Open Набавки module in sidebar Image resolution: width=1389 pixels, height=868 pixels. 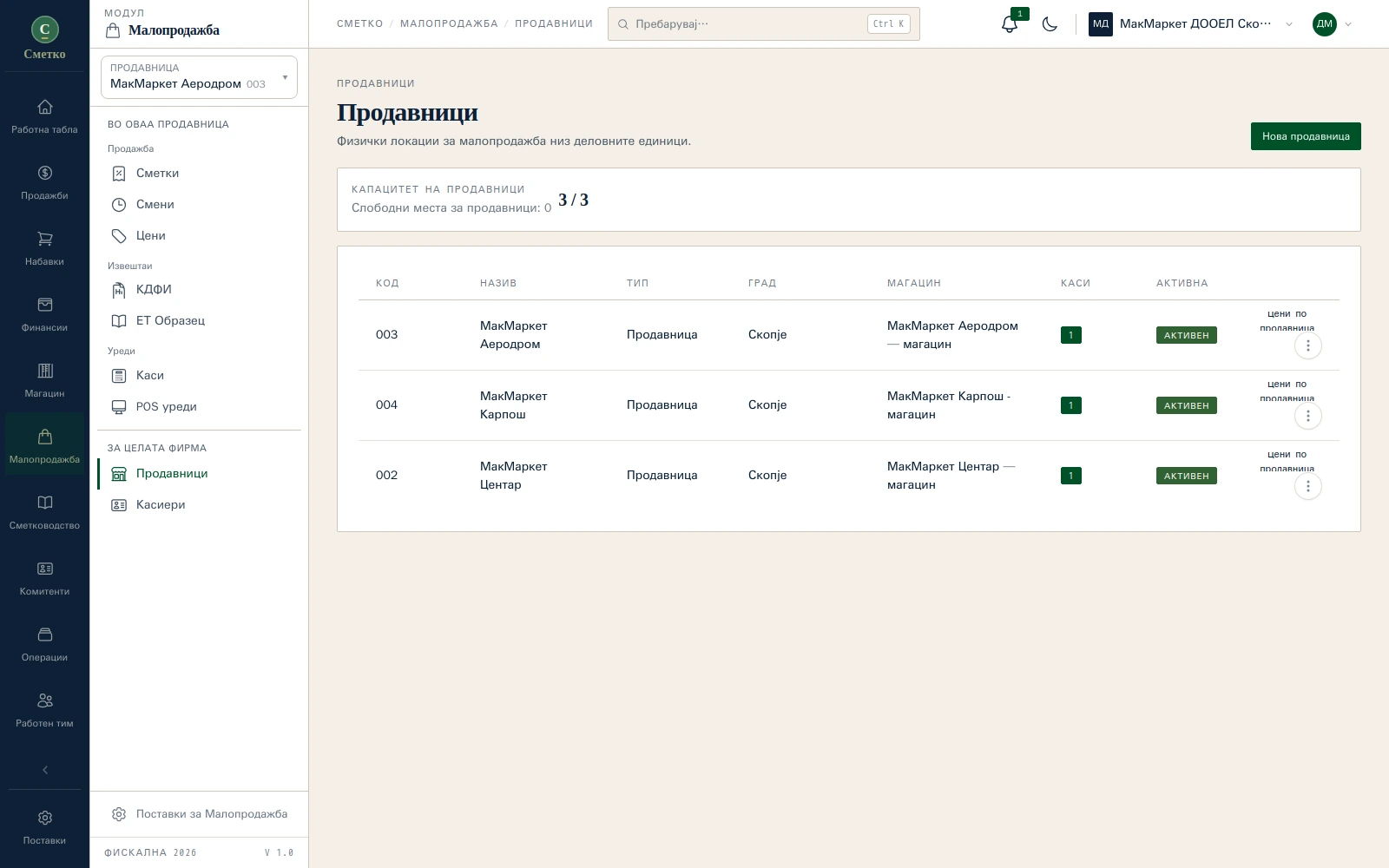coord(44,249)
